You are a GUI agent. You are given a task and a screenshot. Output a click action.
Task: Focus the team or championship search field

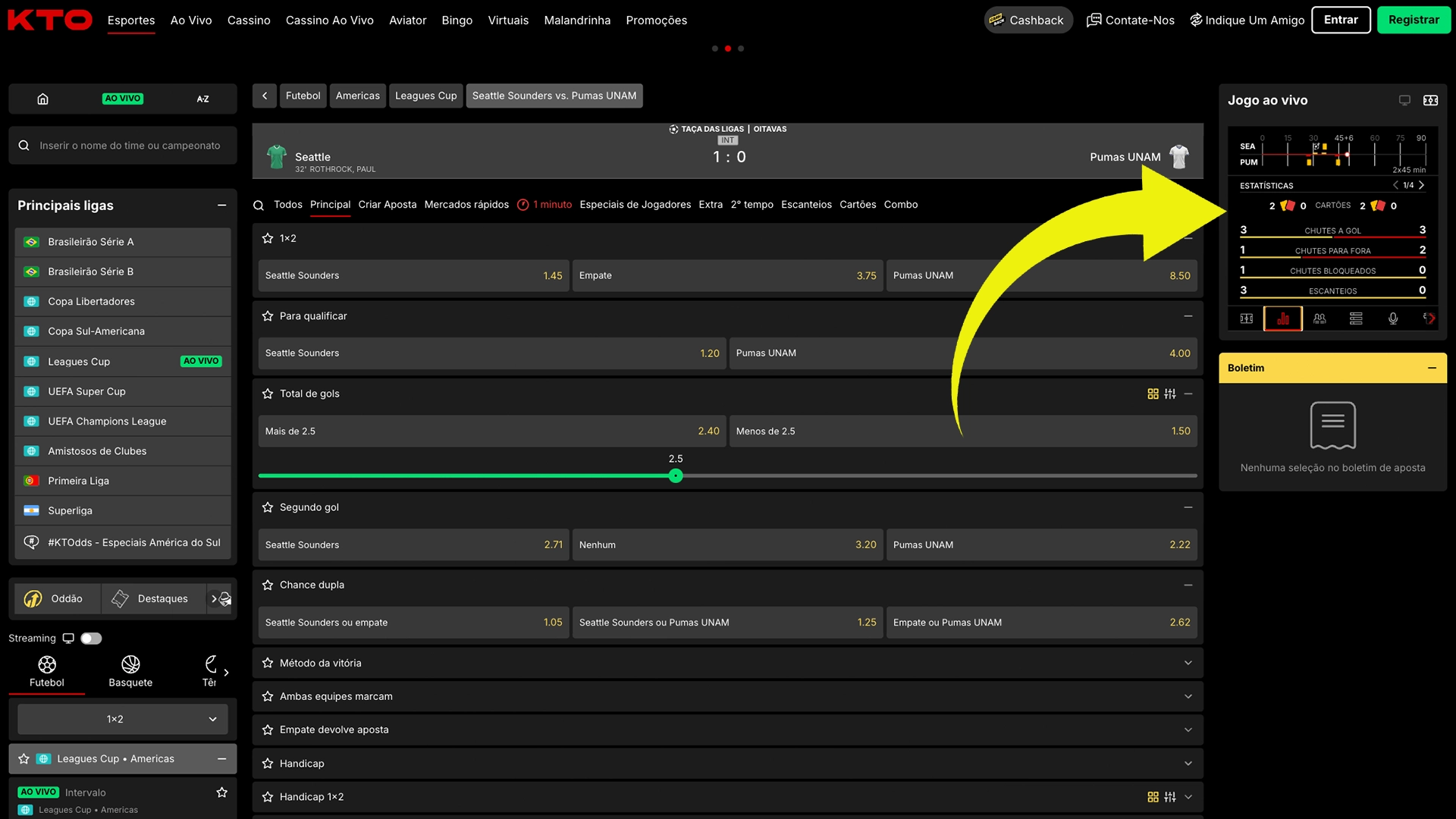pos(123,146)
